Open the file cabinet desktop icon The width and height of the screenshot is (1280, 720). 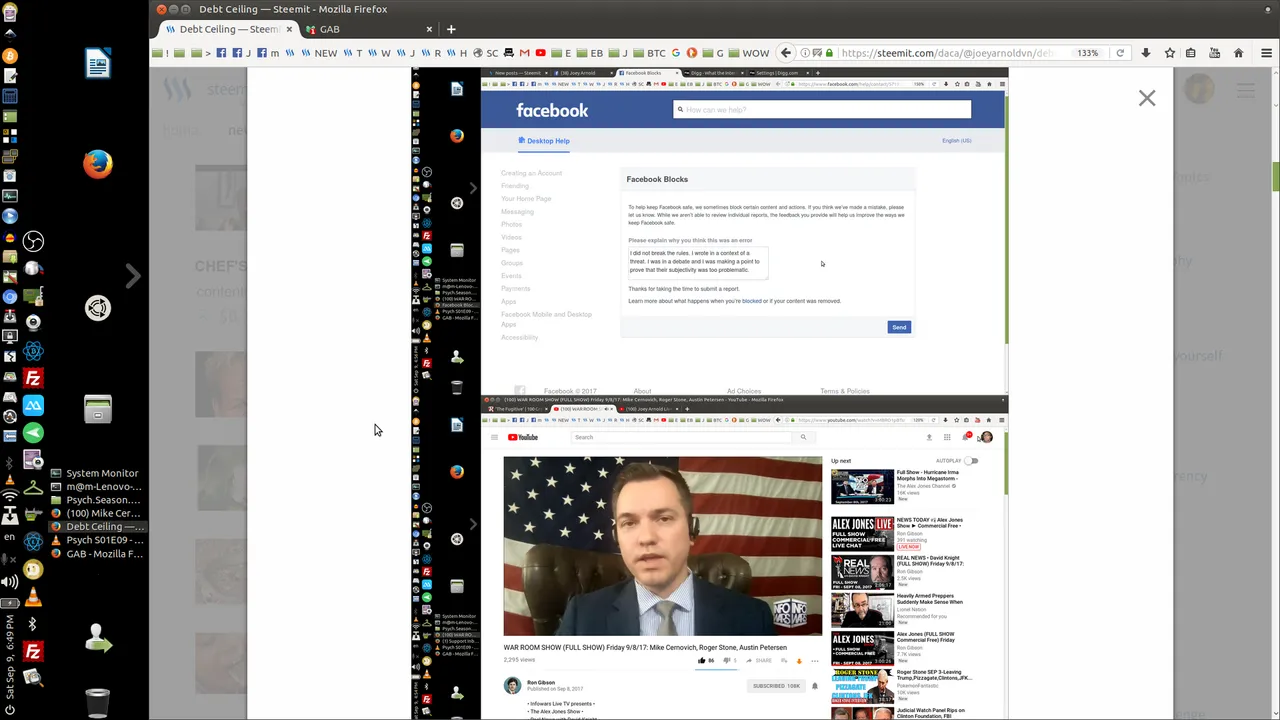[97, 409]
